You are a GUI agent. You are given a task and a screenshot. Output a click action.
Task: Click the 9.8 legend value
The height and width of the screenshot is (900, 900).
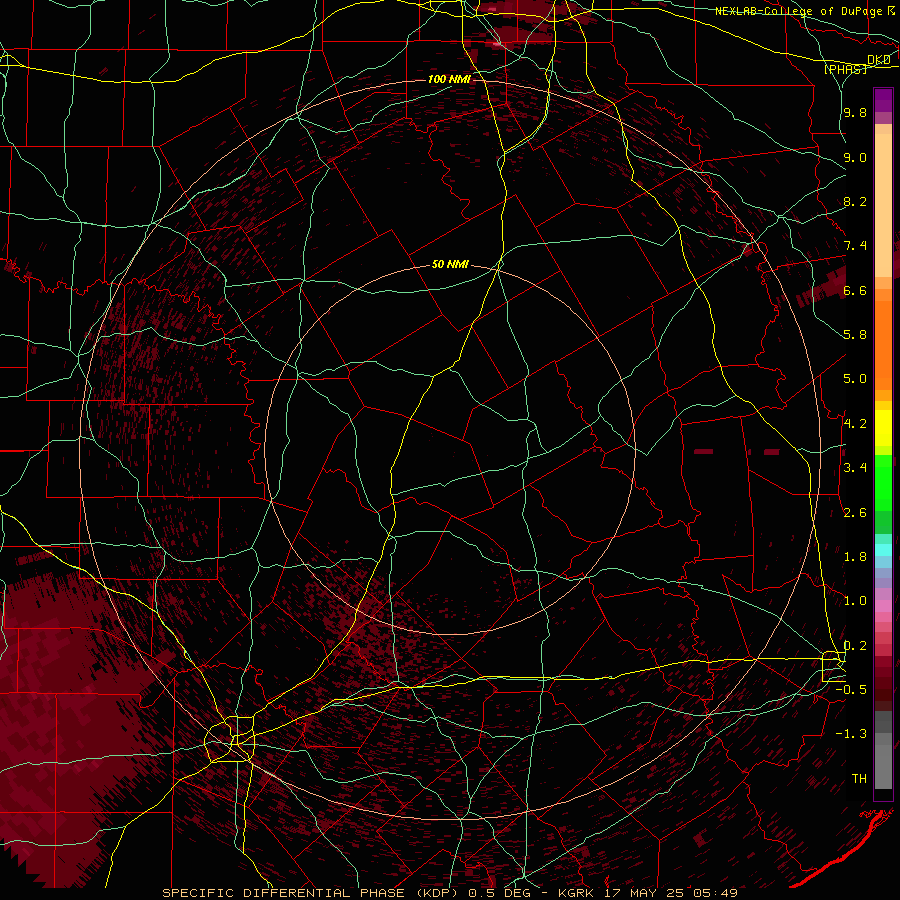click(855, 112)
